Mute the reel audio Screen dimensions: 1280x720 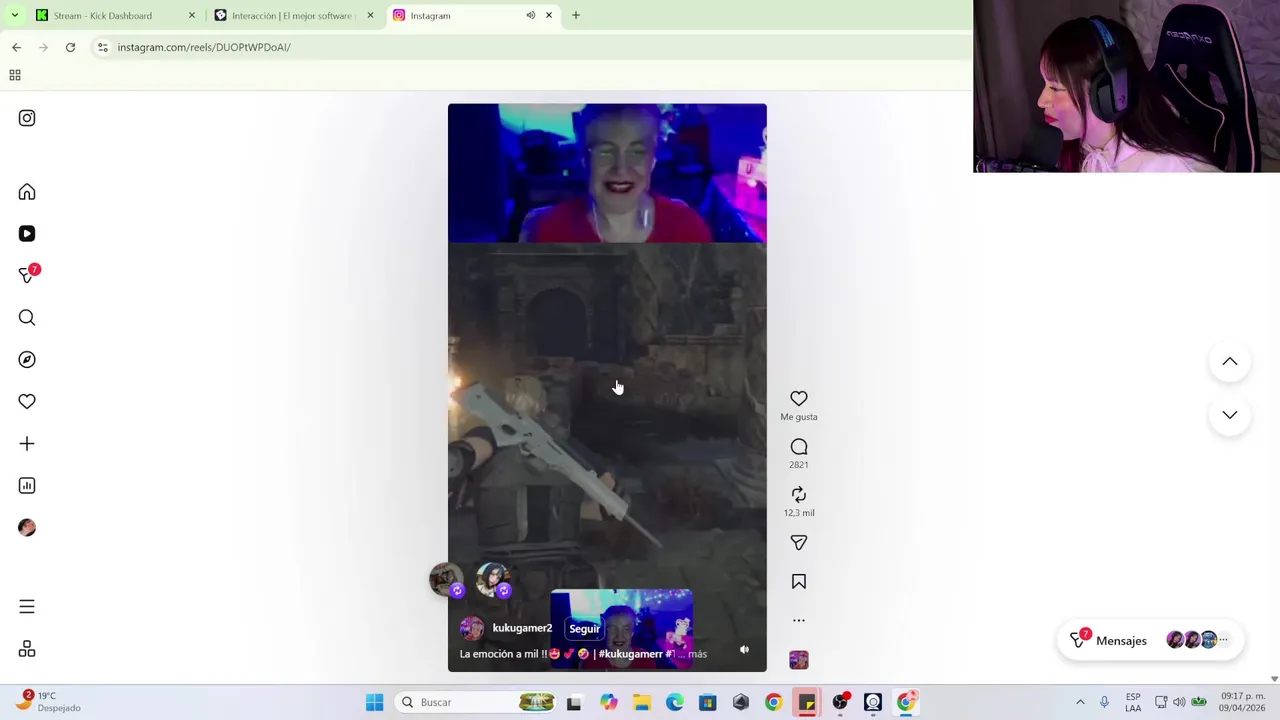(744, 650)
